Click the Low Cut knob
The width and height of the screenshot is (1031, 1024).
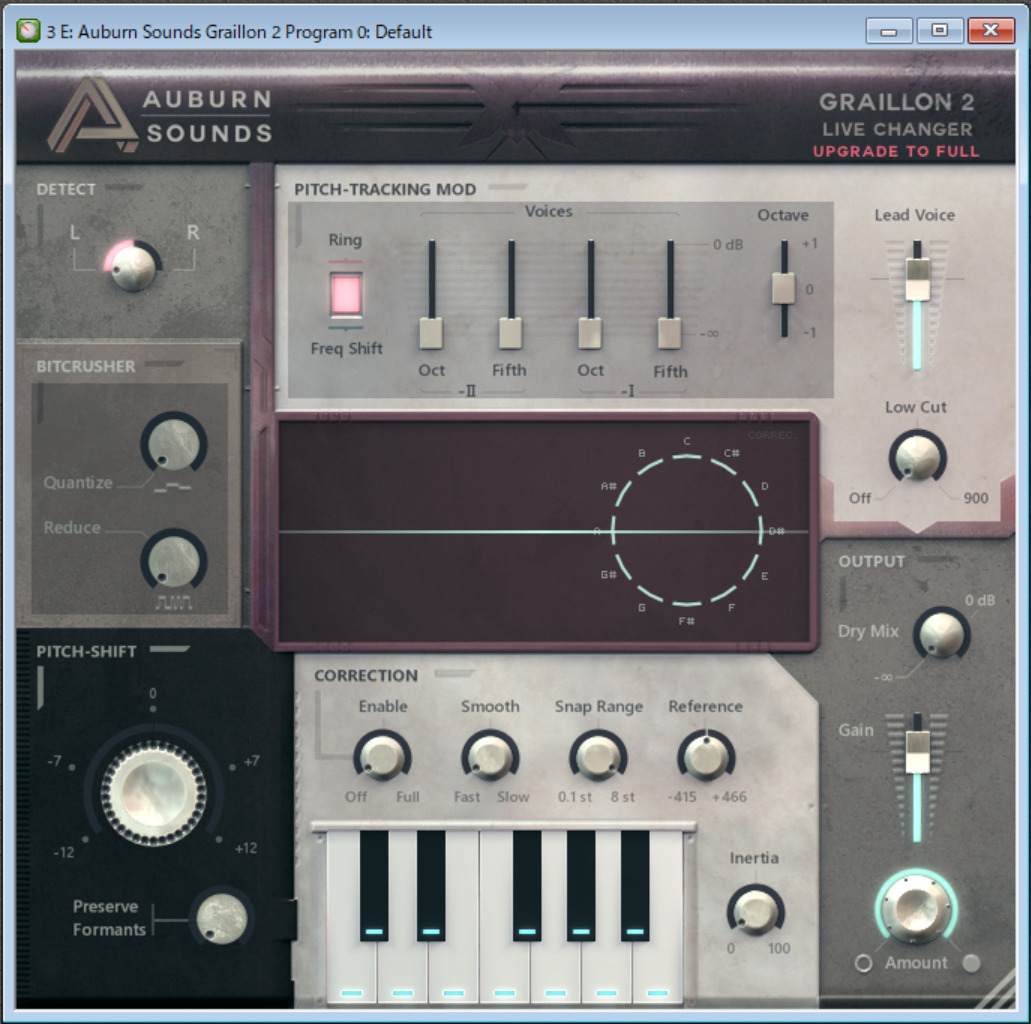click(x=917, y=458)
